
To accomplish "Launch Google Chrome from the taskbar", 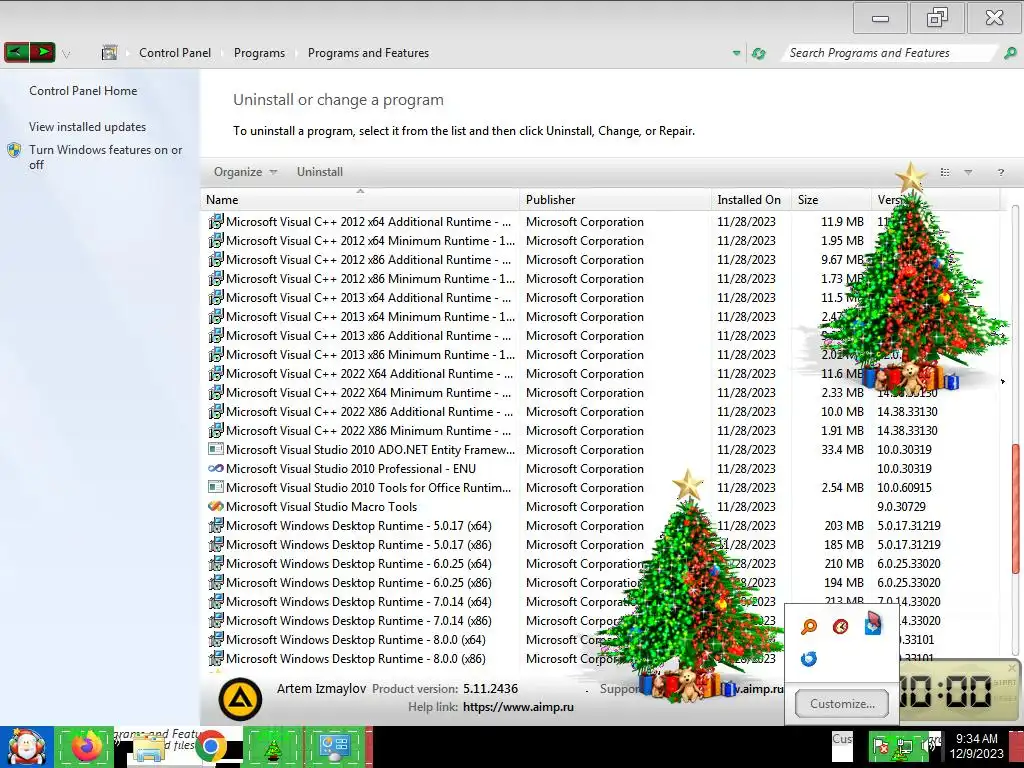I will (x=210, y=746).
